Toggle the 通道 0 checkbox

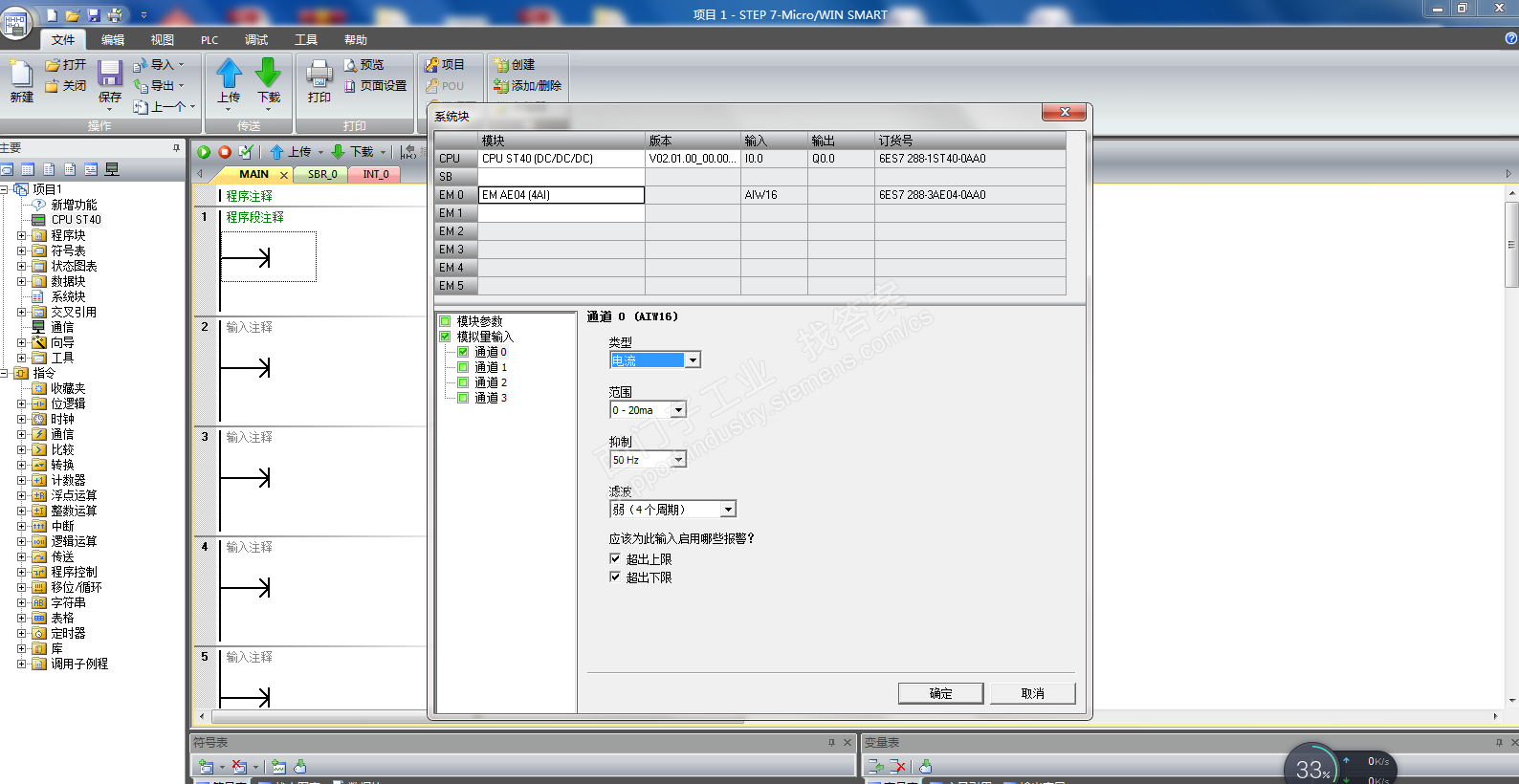point(463,352)
